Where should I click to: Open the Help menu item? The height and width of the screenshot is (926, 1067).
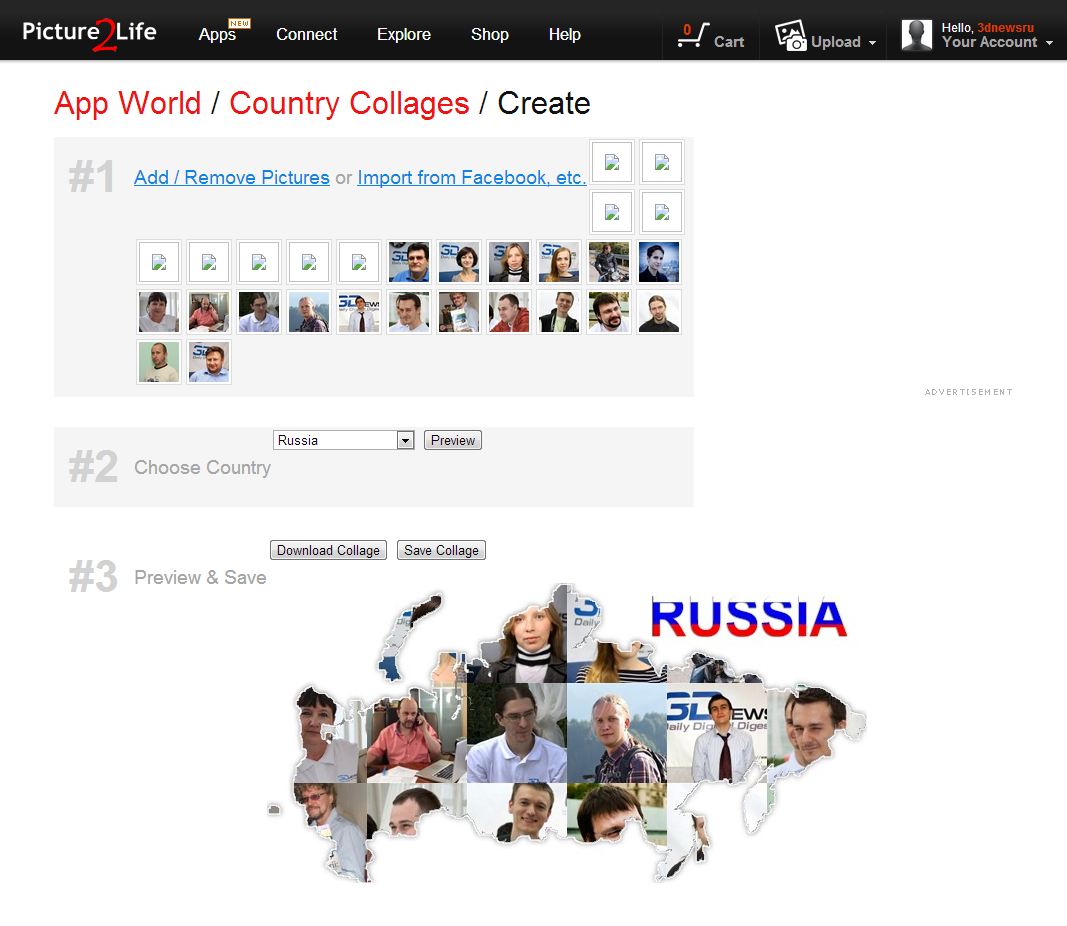pos(564,34)
